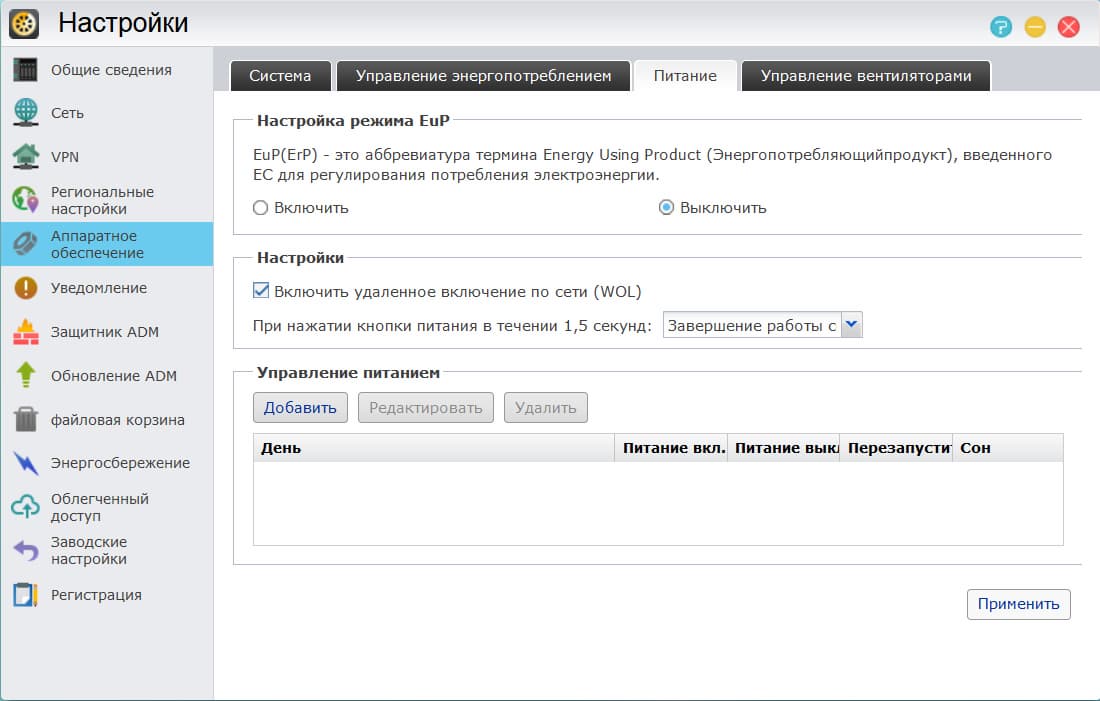Image resolution: width=1100 pixels, height=701 pixels.
Task: Switch to the Система tab
Action: pos(280,74)
